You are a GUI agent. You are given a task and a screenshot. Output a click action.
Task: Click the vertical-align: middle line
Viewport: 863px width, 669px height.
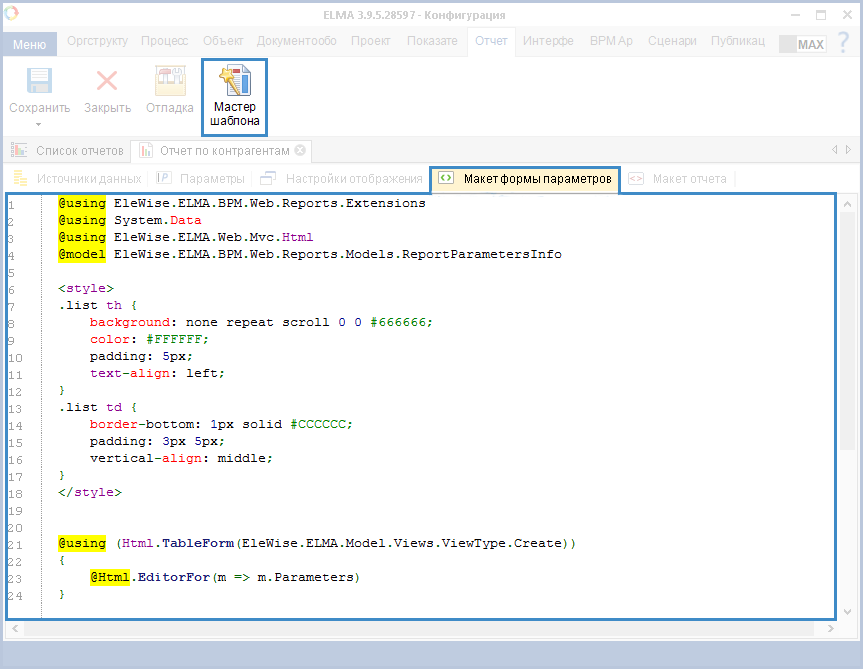181,458
